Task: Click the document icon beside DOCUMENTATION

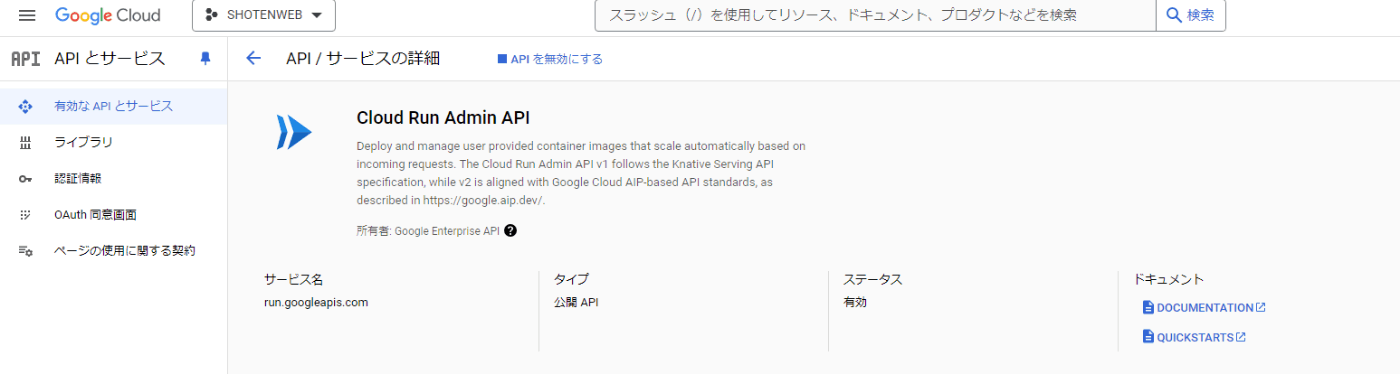Action: pyautogui.click(x=1148, y=308)
